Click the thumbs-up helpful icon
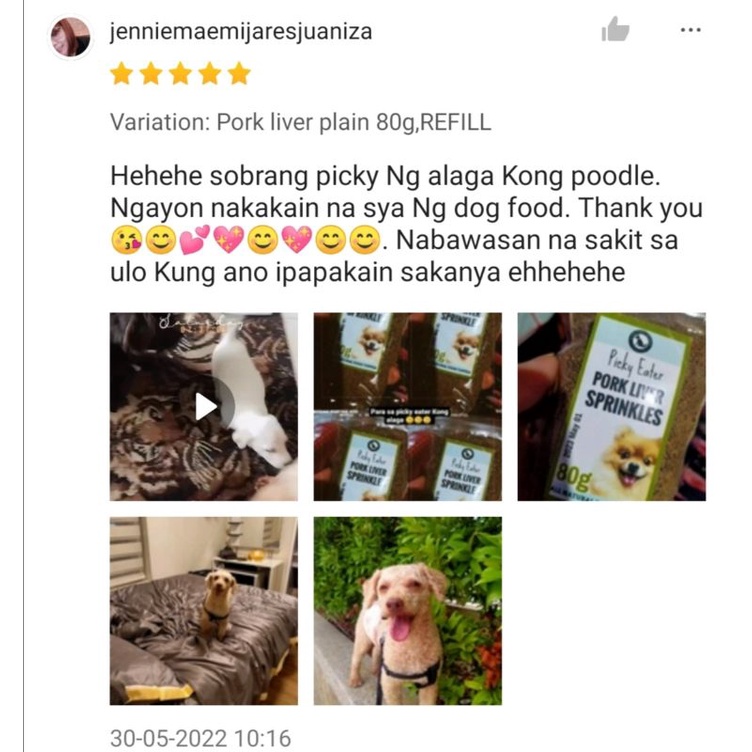Screen dimensions: 752x752 point(615,29)
